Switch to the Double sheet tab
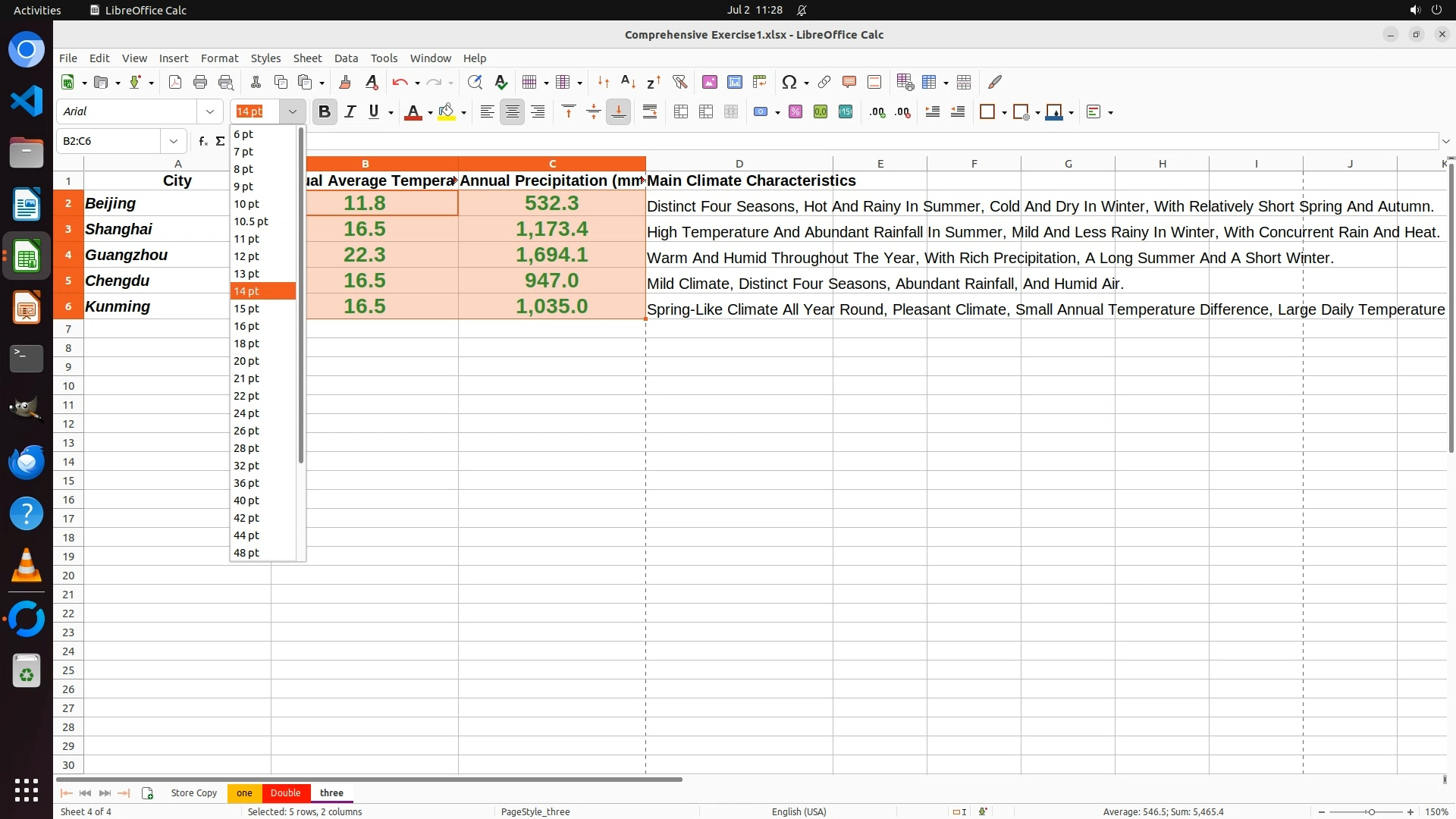Screen dimensions: 1456x819 pos(285,792)
